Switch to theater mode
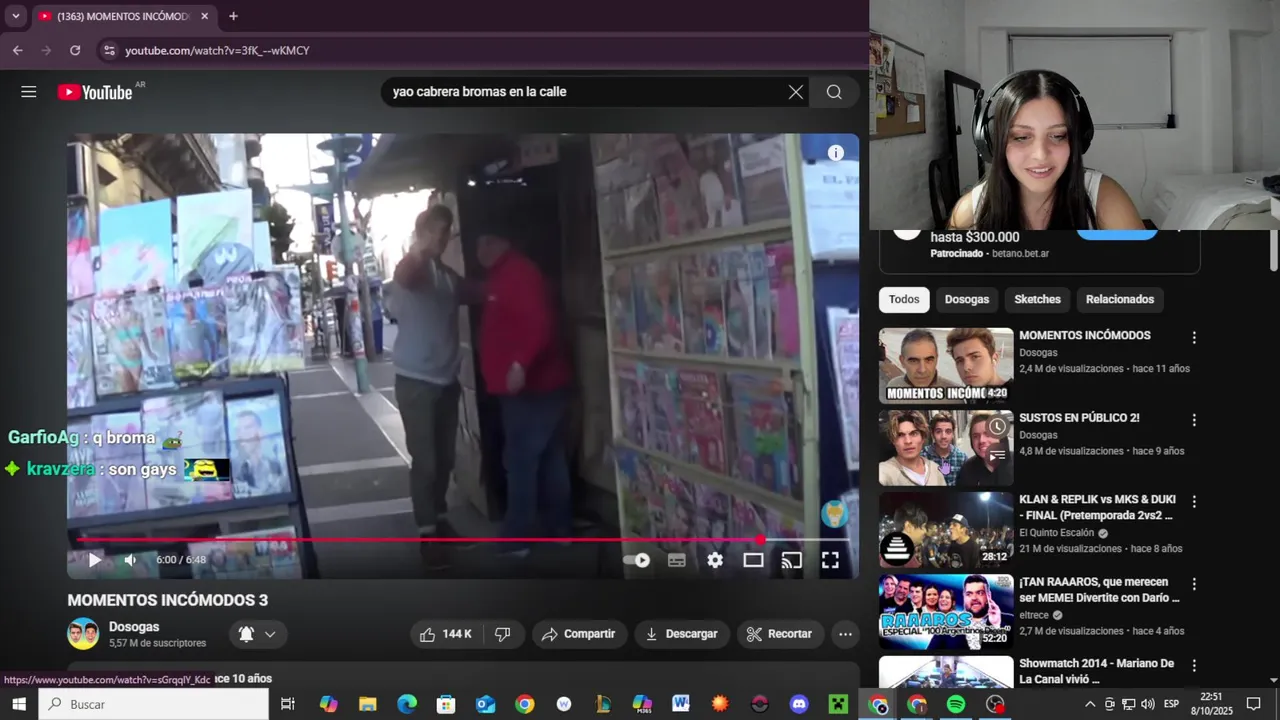 click(x=753, y=560)
